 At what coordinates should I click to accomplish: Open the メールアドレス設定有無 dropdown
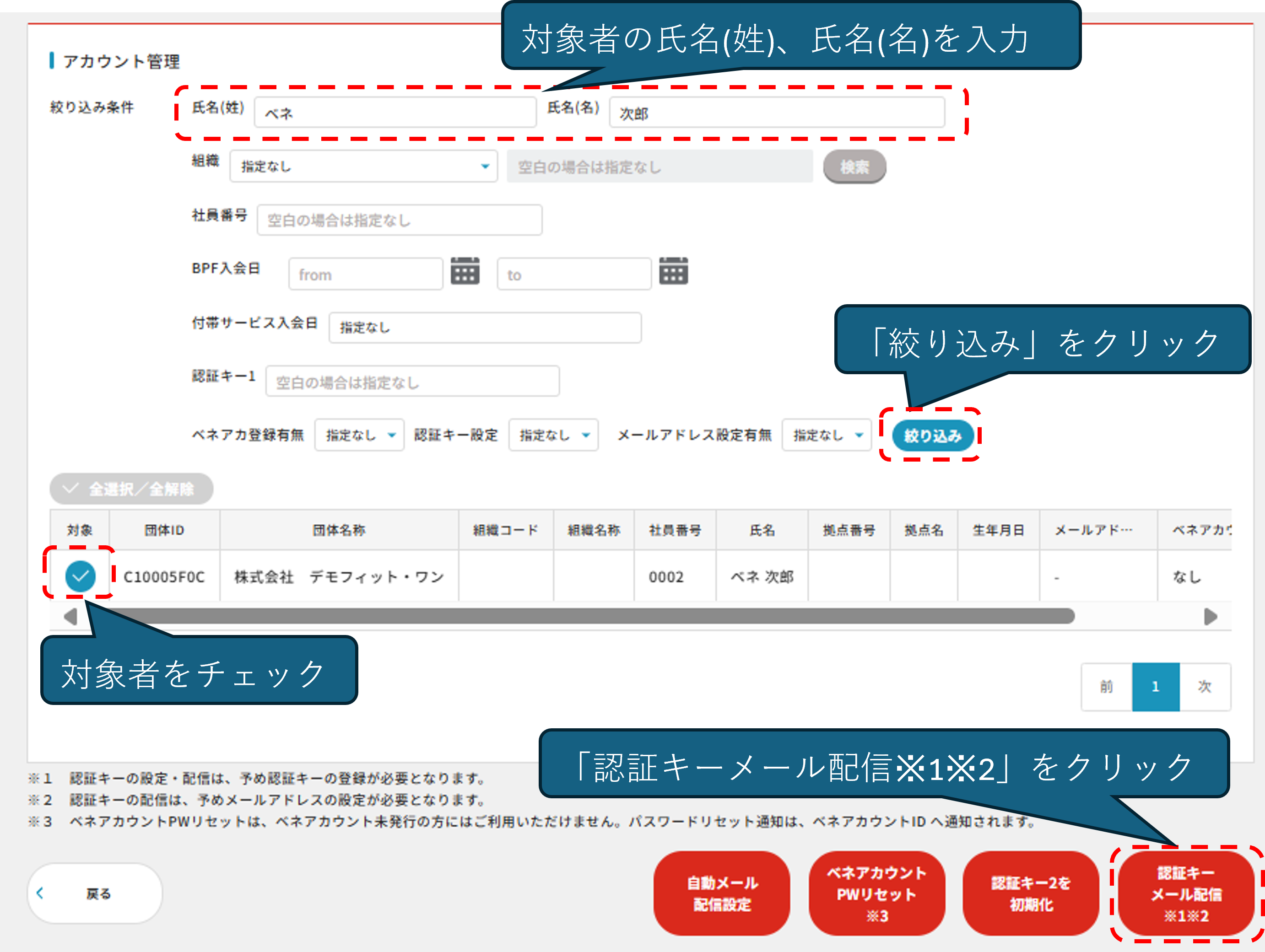pyautogui.click(x=827, y=435)
